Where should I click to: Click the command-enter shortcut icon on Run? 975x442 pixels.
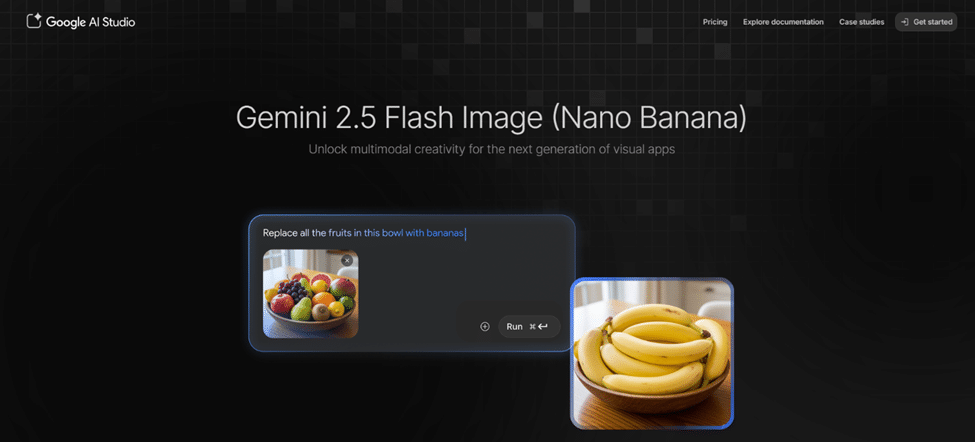click(538, 326)
